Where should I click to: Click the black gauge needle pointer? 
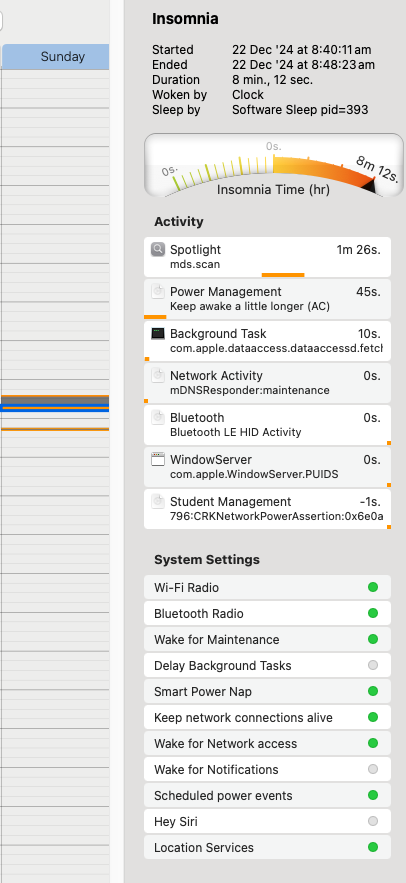coord(368,186)
